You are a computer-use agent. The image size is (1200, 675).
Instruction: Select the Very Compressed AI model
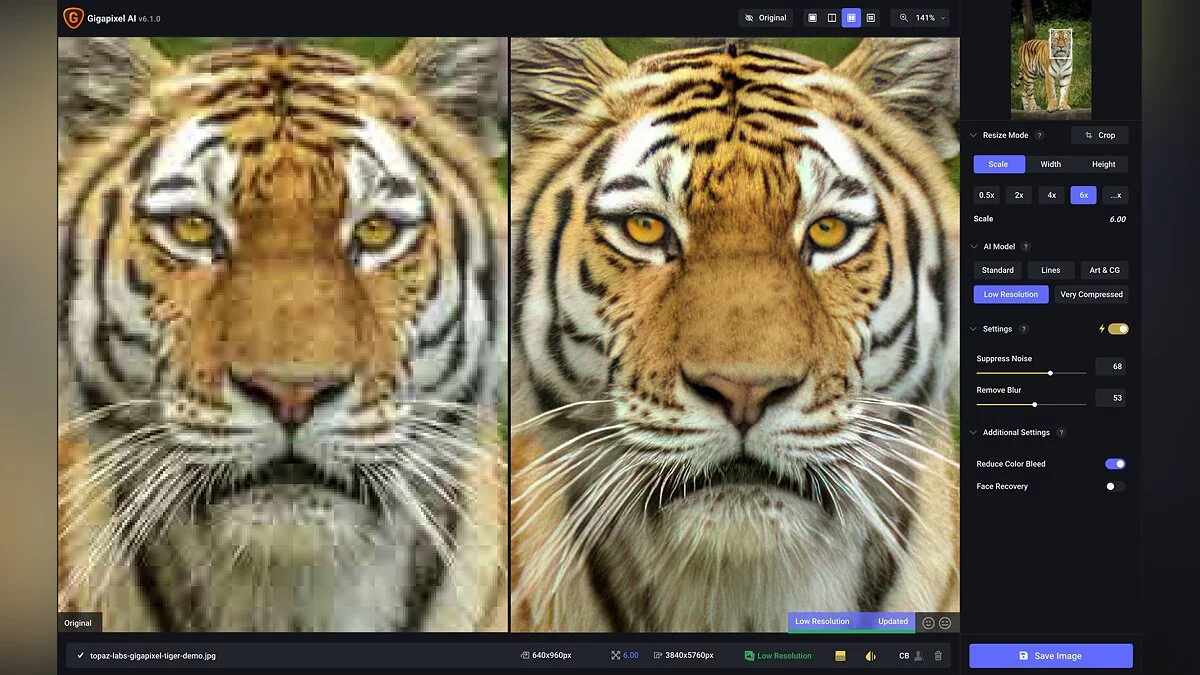[x=1091, y=295]
